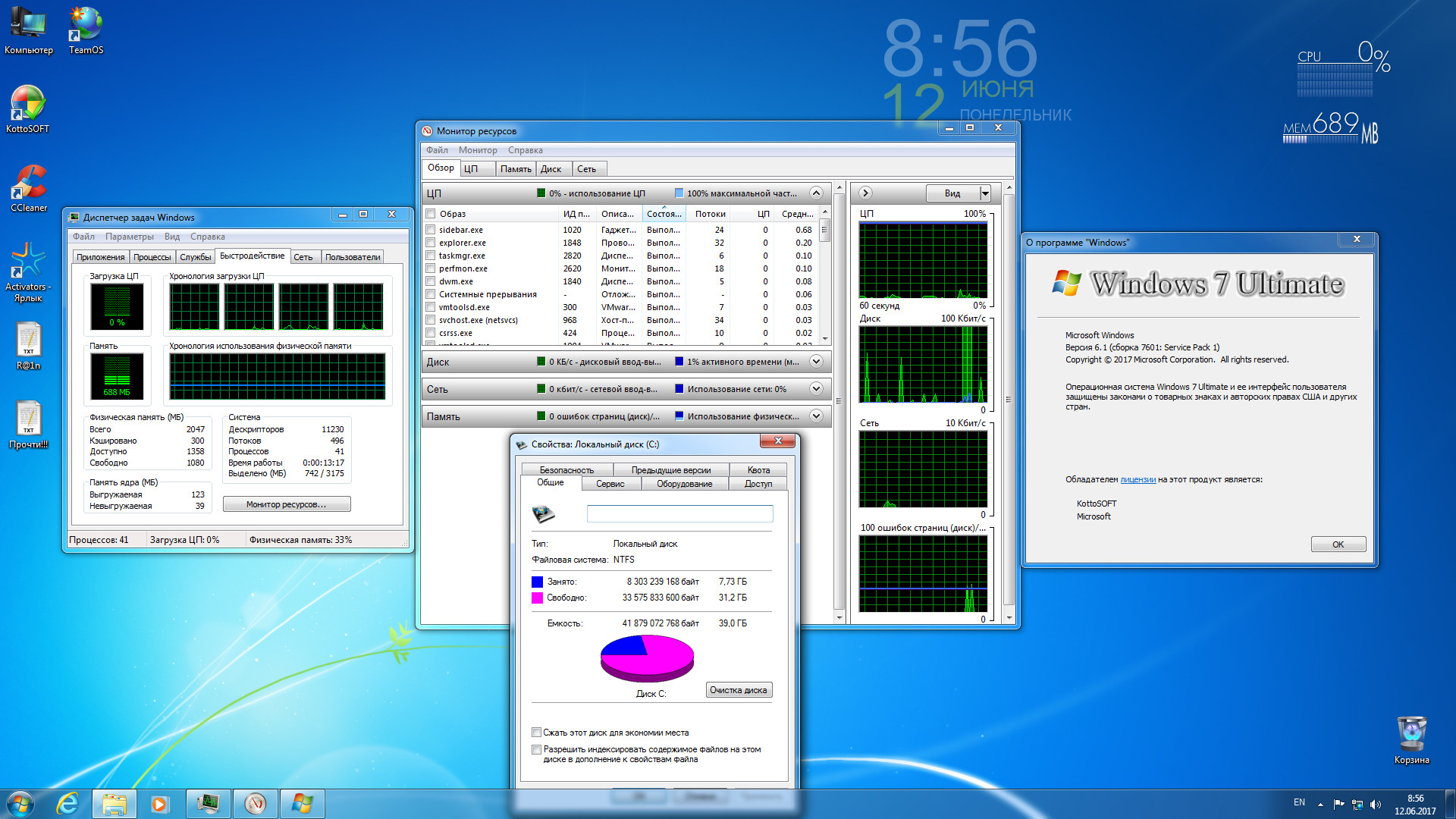The width and height of the screenshot is (1456, 819).
Task: Click the disk usage pie chart
Action: pos(647,658)
